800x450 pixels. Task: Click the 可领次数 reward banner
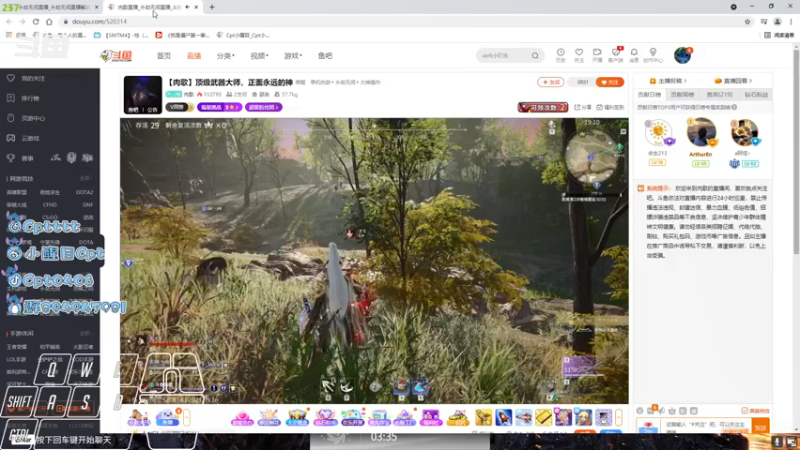click(x=543, y=107)
